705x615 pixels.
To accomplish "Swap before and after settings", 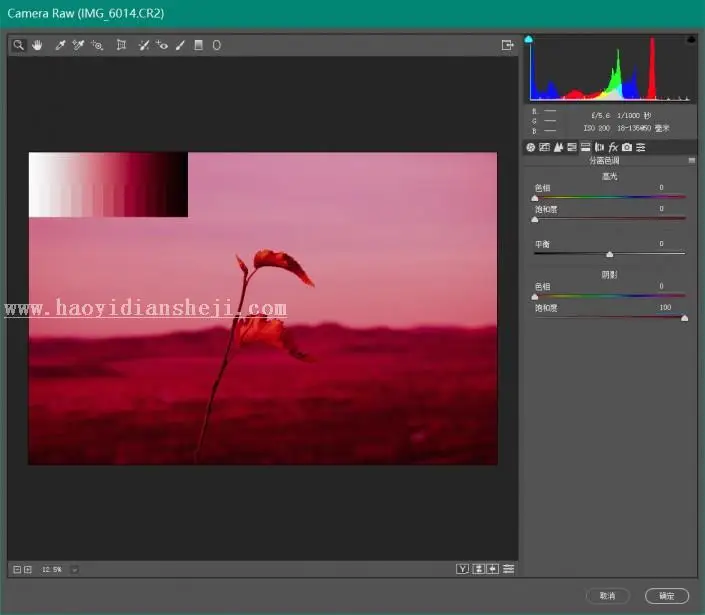I will pyautogui.click(x=478, y=569).
